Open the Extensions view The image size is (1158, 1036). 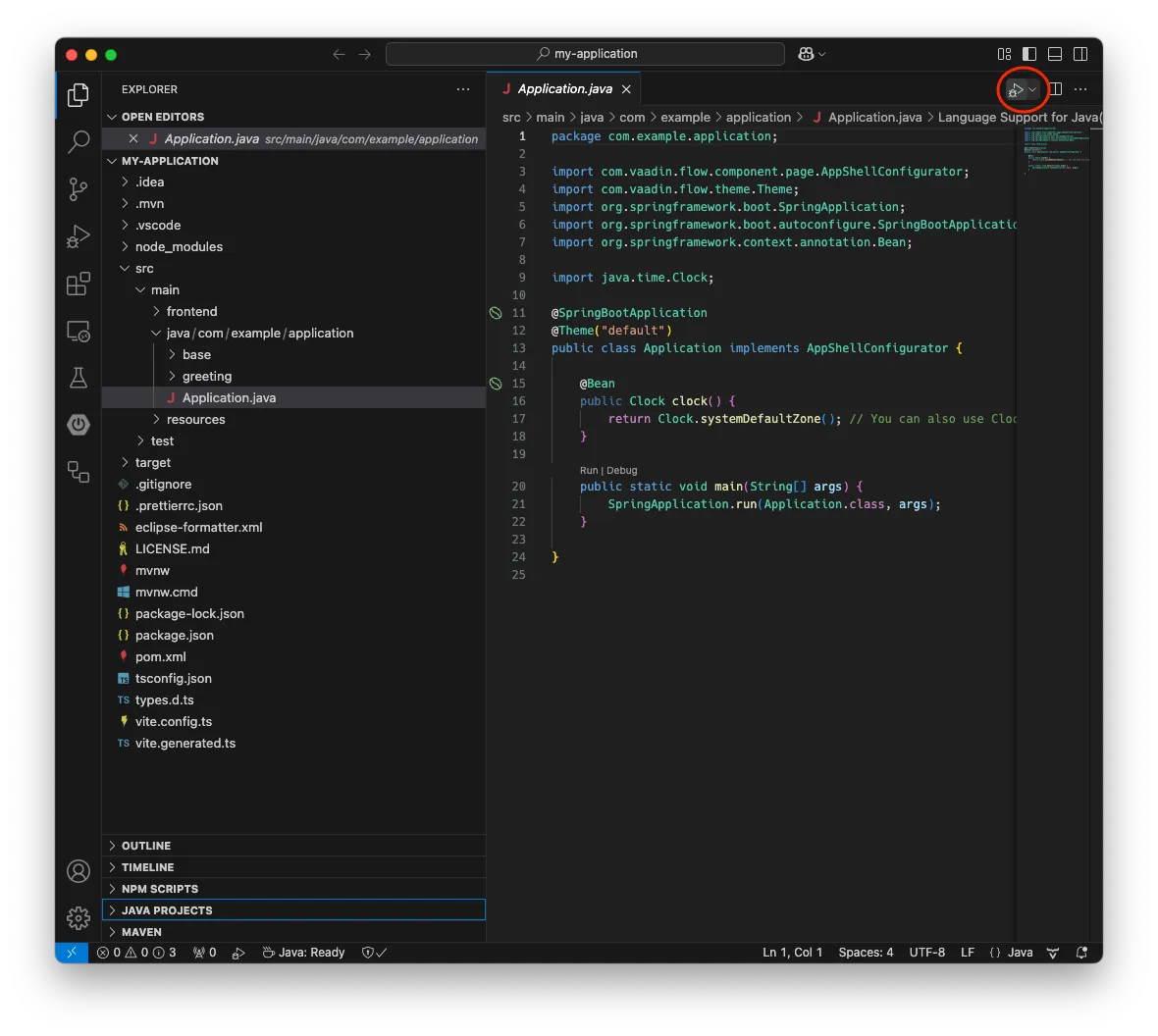click(78, 284)
